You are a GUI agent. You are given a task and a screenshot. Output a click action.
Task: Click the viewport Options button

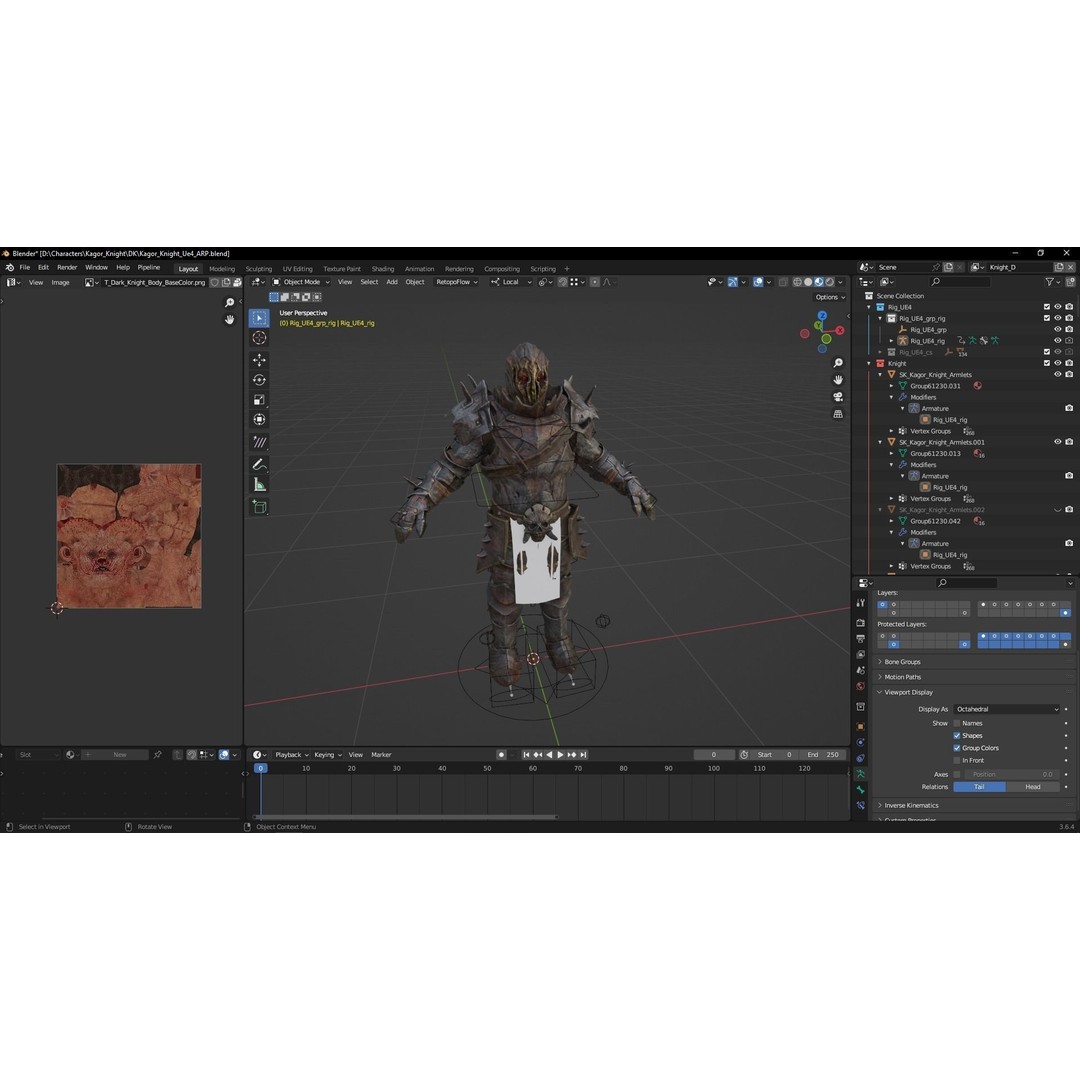(830, 297)
